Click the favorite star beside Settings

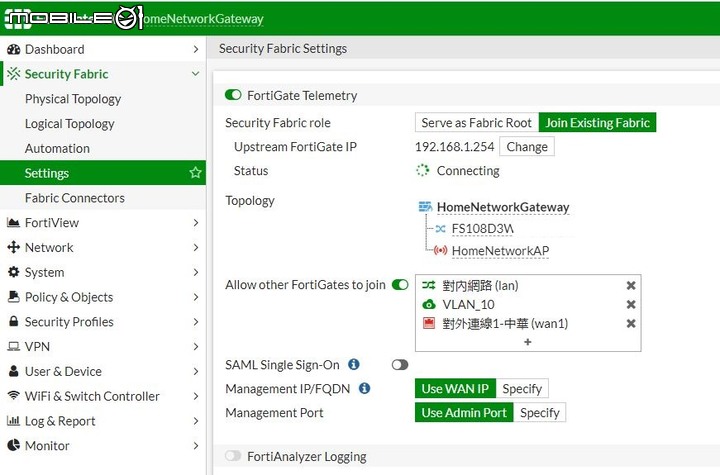point(195,173)
